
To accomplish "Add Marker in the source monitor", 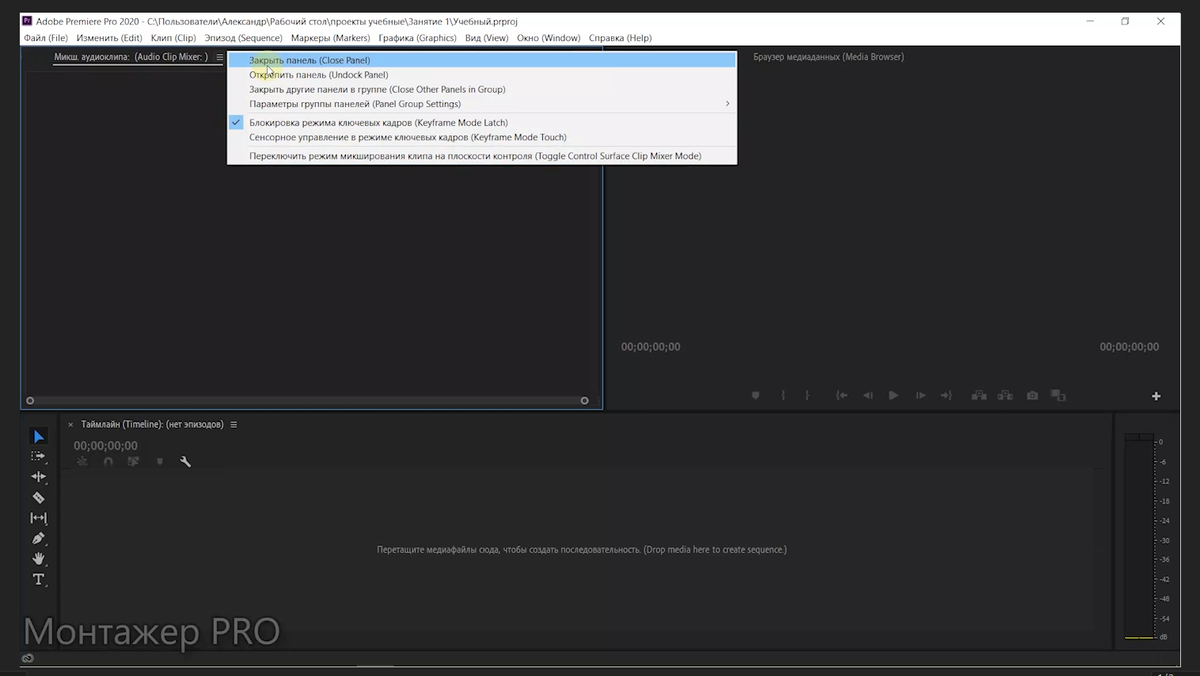I will [756, 396].
